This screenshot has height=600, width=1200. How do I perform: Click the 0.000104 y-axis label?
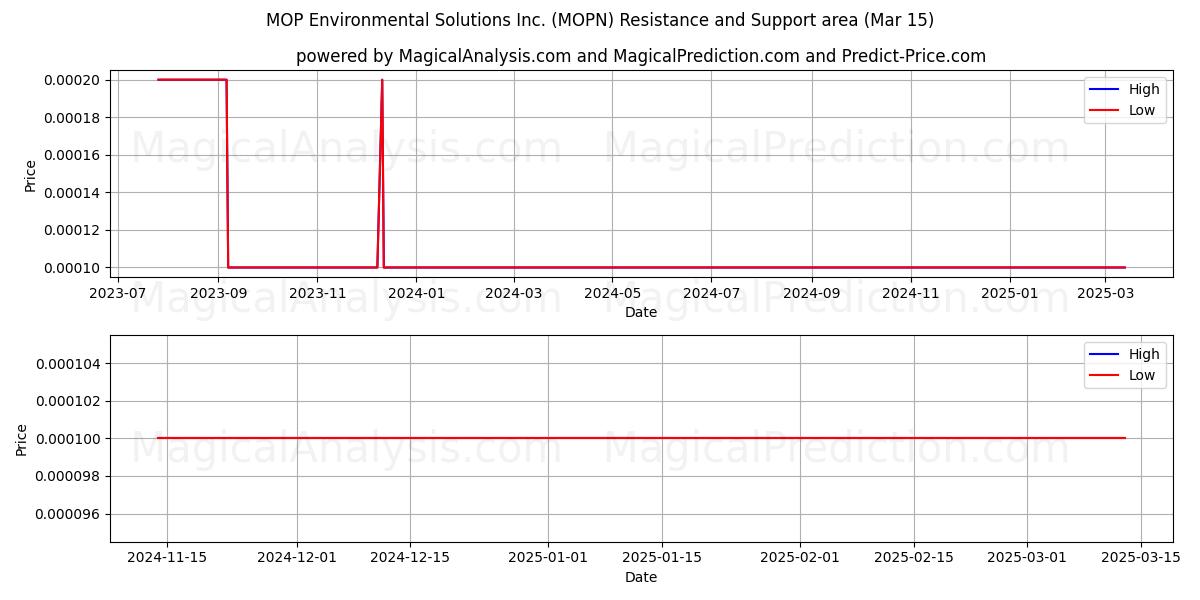pos(70,364)
